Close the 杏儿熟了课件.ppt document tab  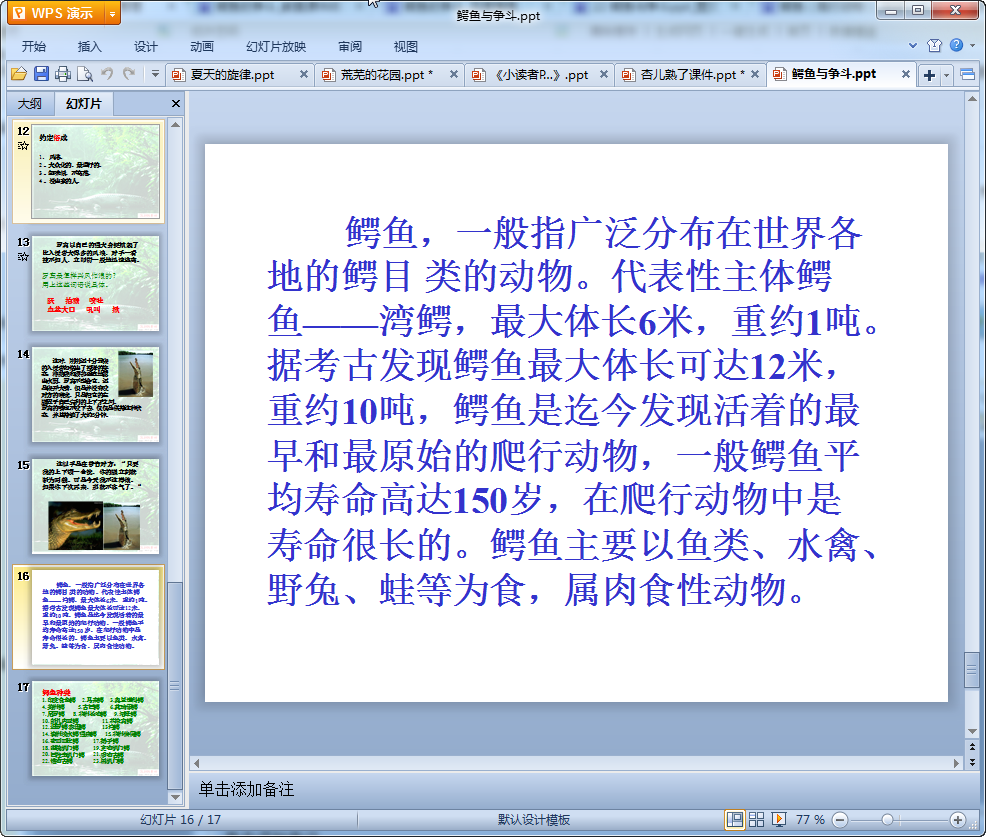pos(755,75)
